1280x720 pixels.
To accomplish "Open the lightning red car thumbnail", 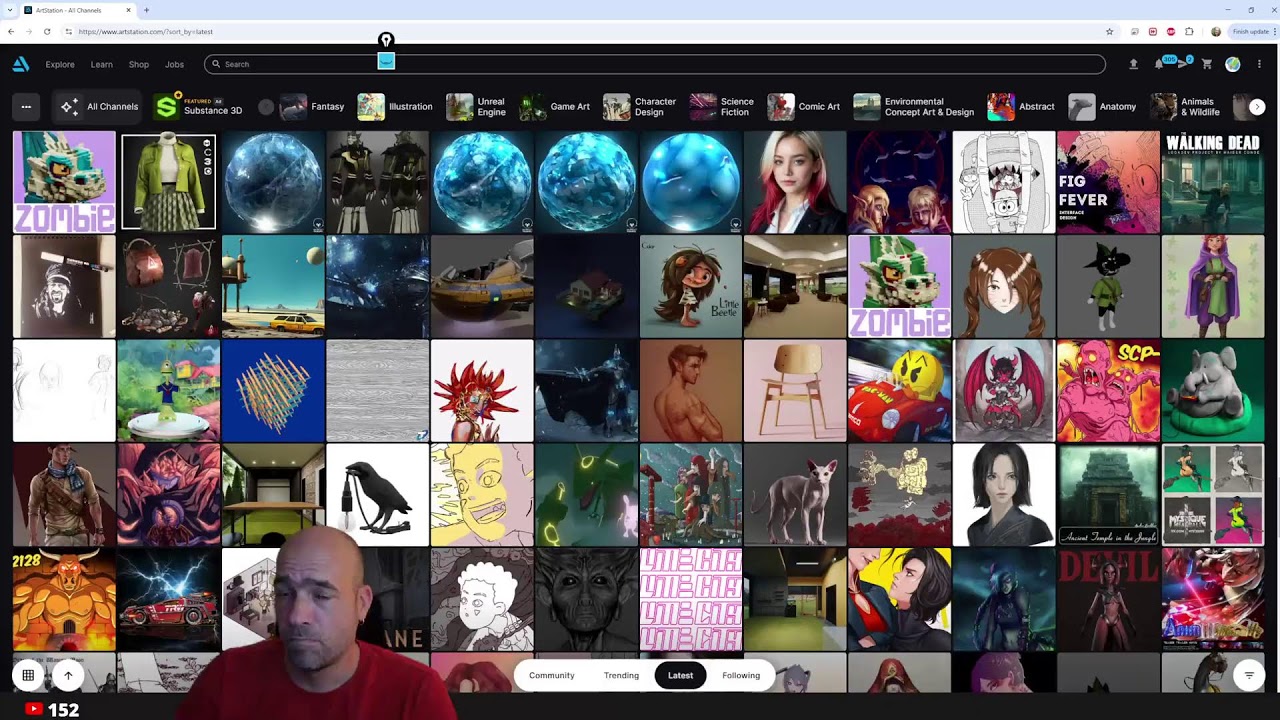I will point(168,599).
